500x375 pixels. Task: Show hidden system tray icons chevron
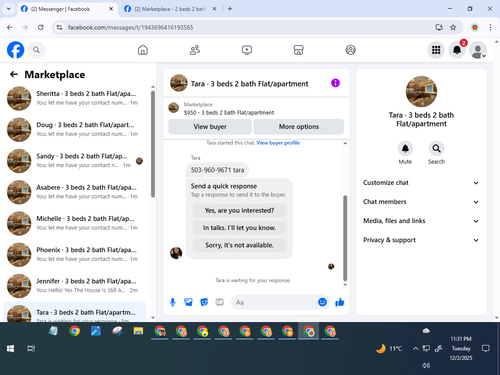pos(415,349)
